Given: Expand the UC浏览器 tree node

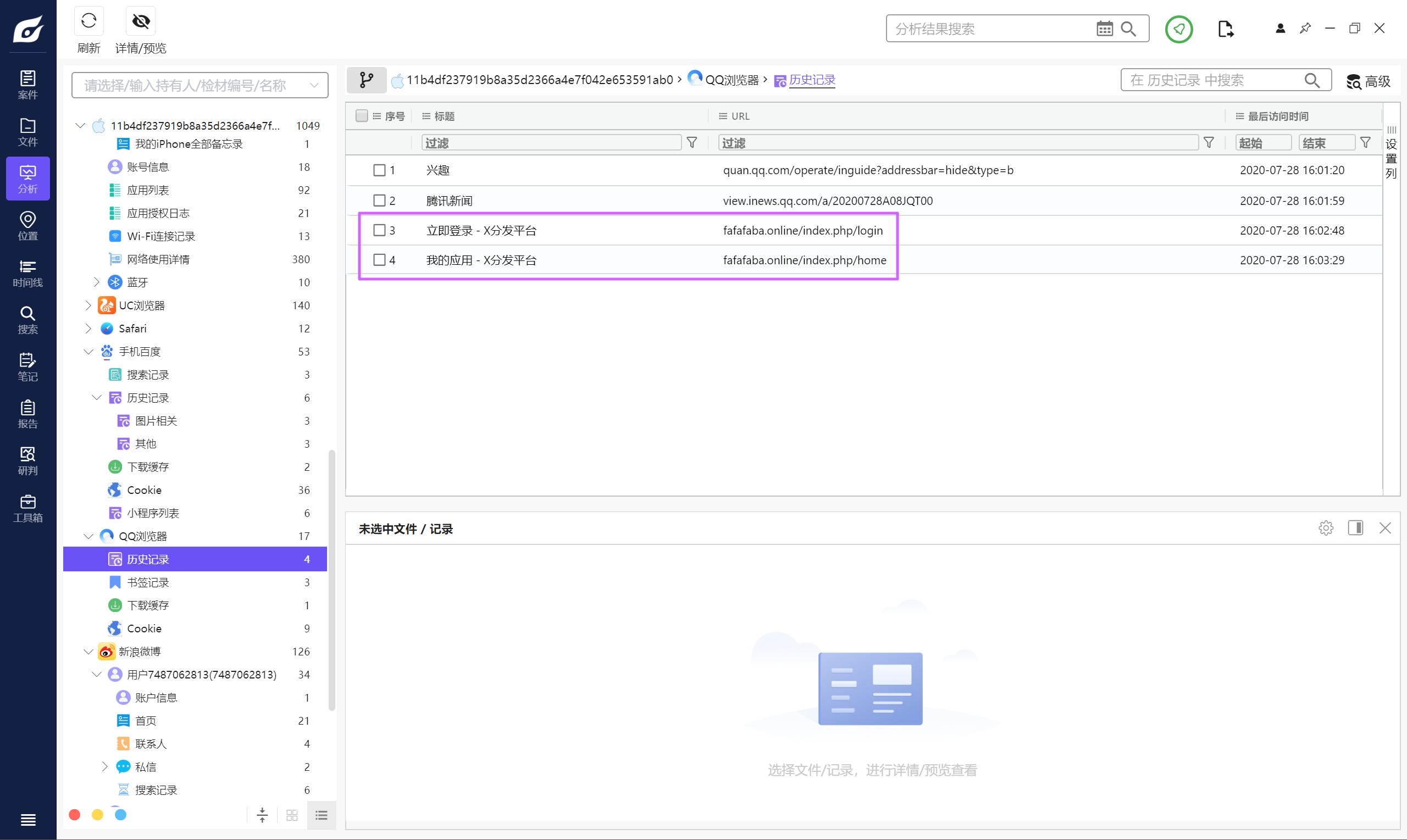Looking at the screenshot, I should click(x=88, y=305).
